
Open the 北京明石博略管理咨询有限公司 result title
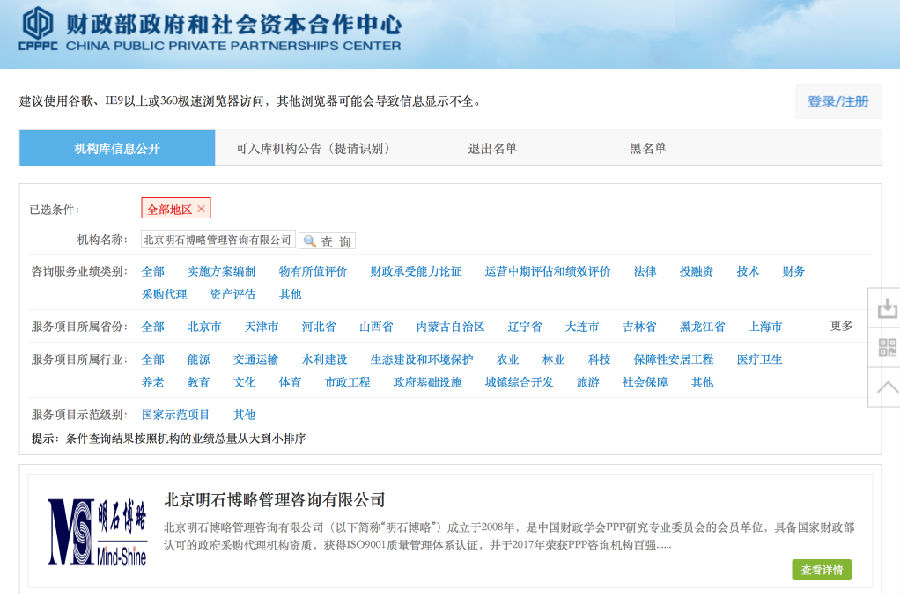(275, 500)
